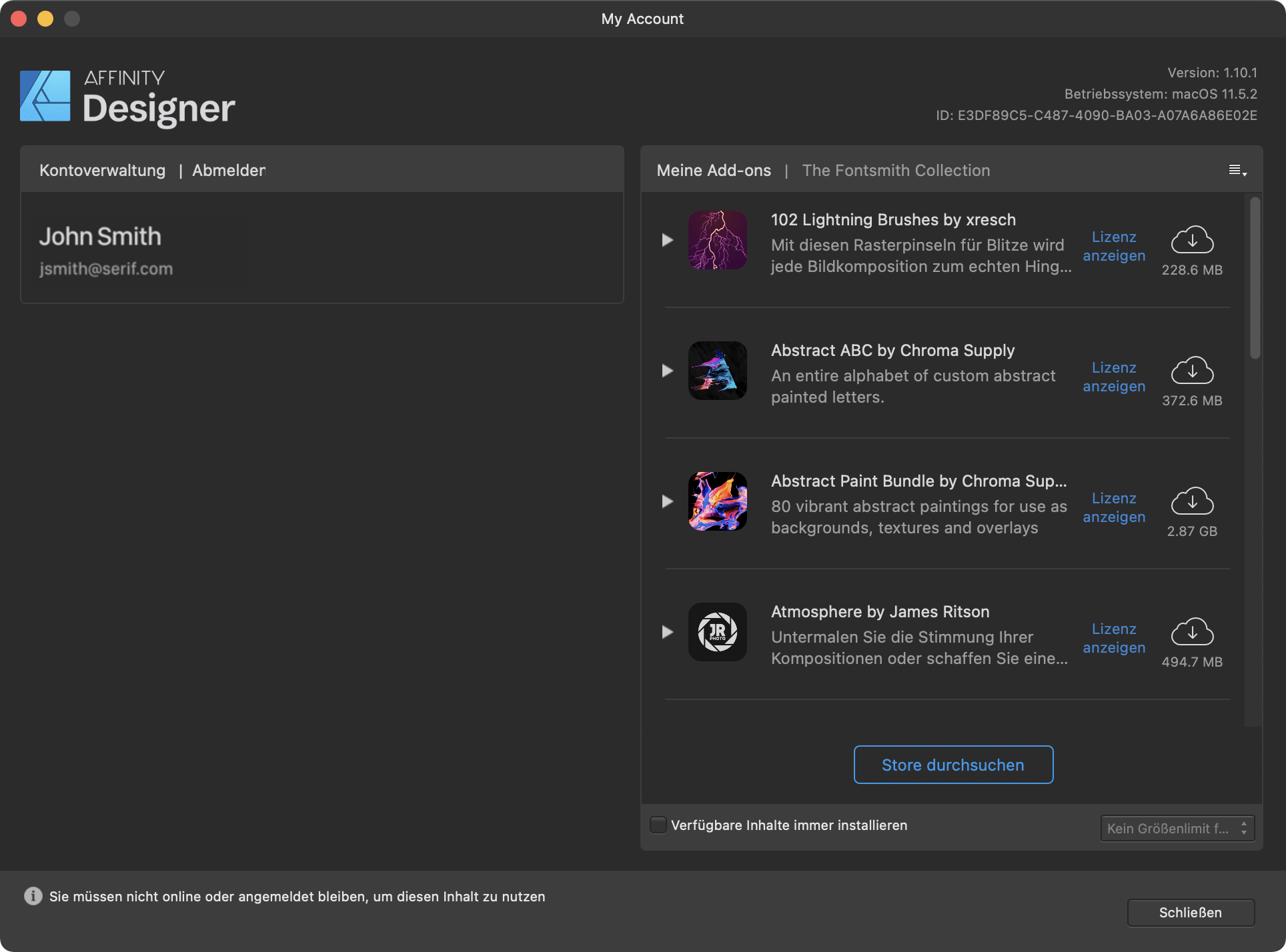Open the add-ons list options menu icon

click(1237, 171)
